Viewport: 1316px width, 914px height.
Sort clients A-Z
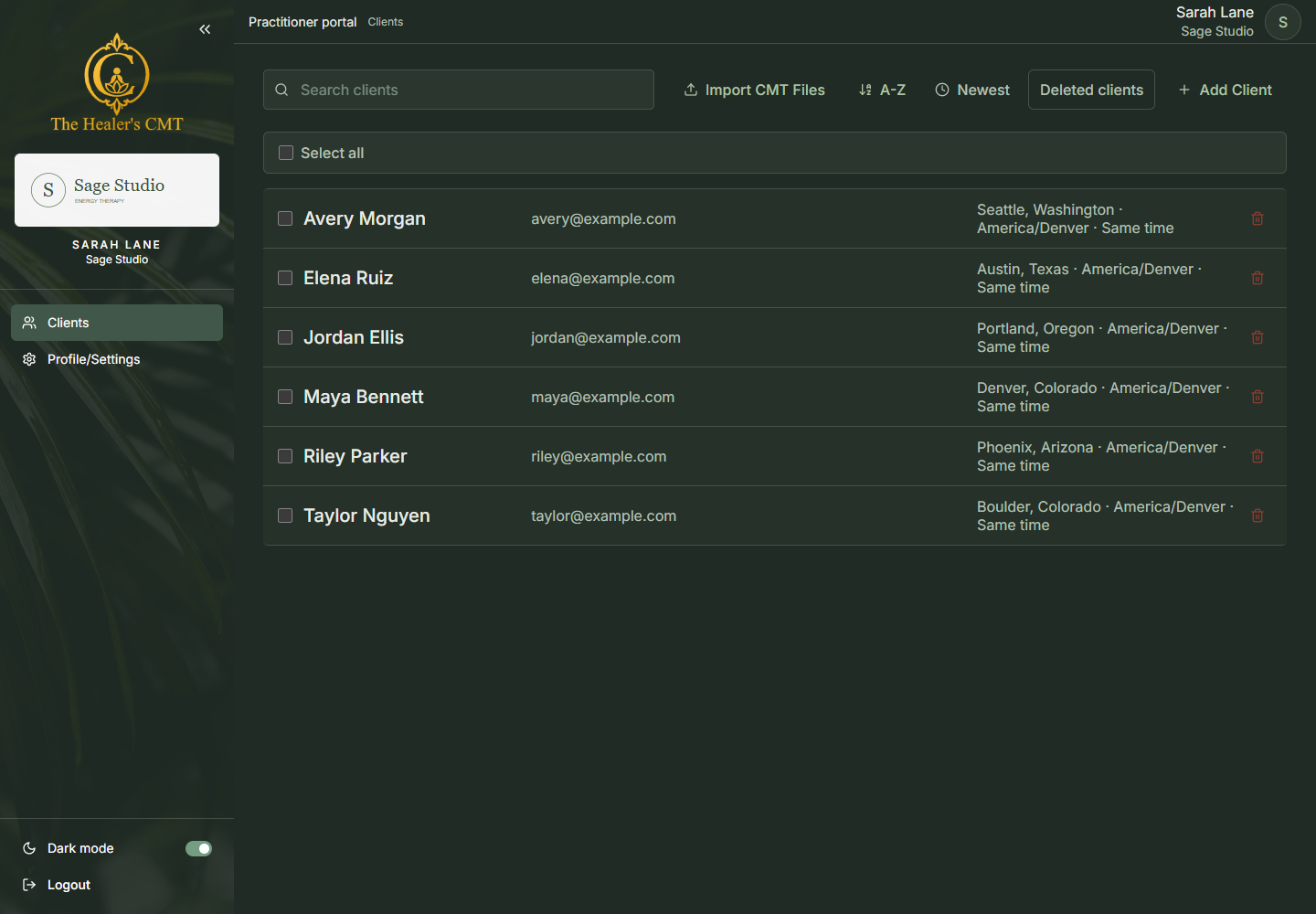[x=882, y=90]
